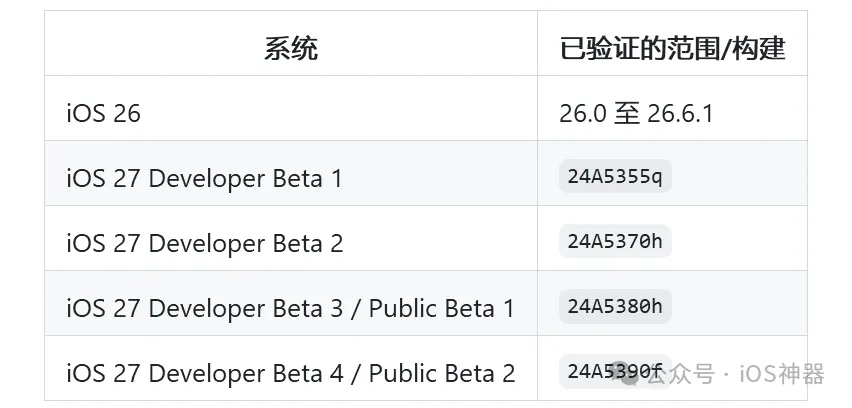Click the 已验证的范围/构建 column header
The image size is (852, 408).
click(x=672, y=49)
